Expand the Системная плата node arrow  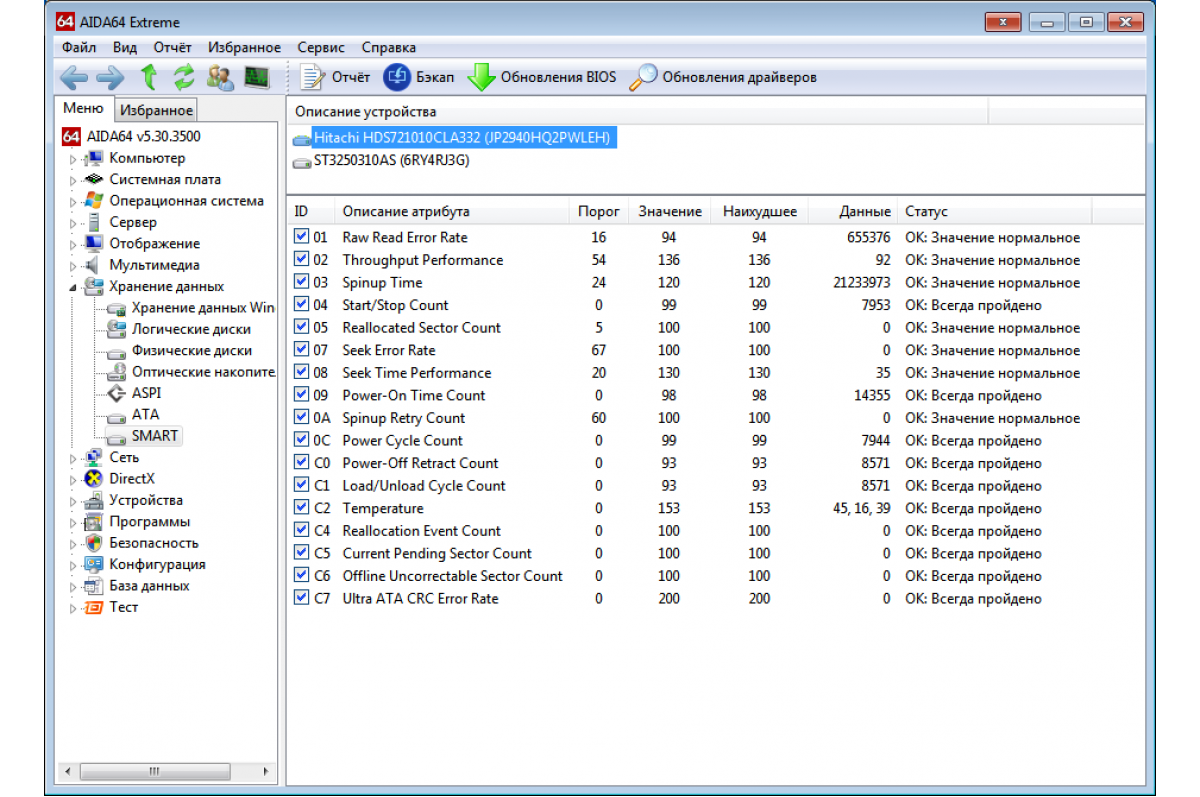72,180
